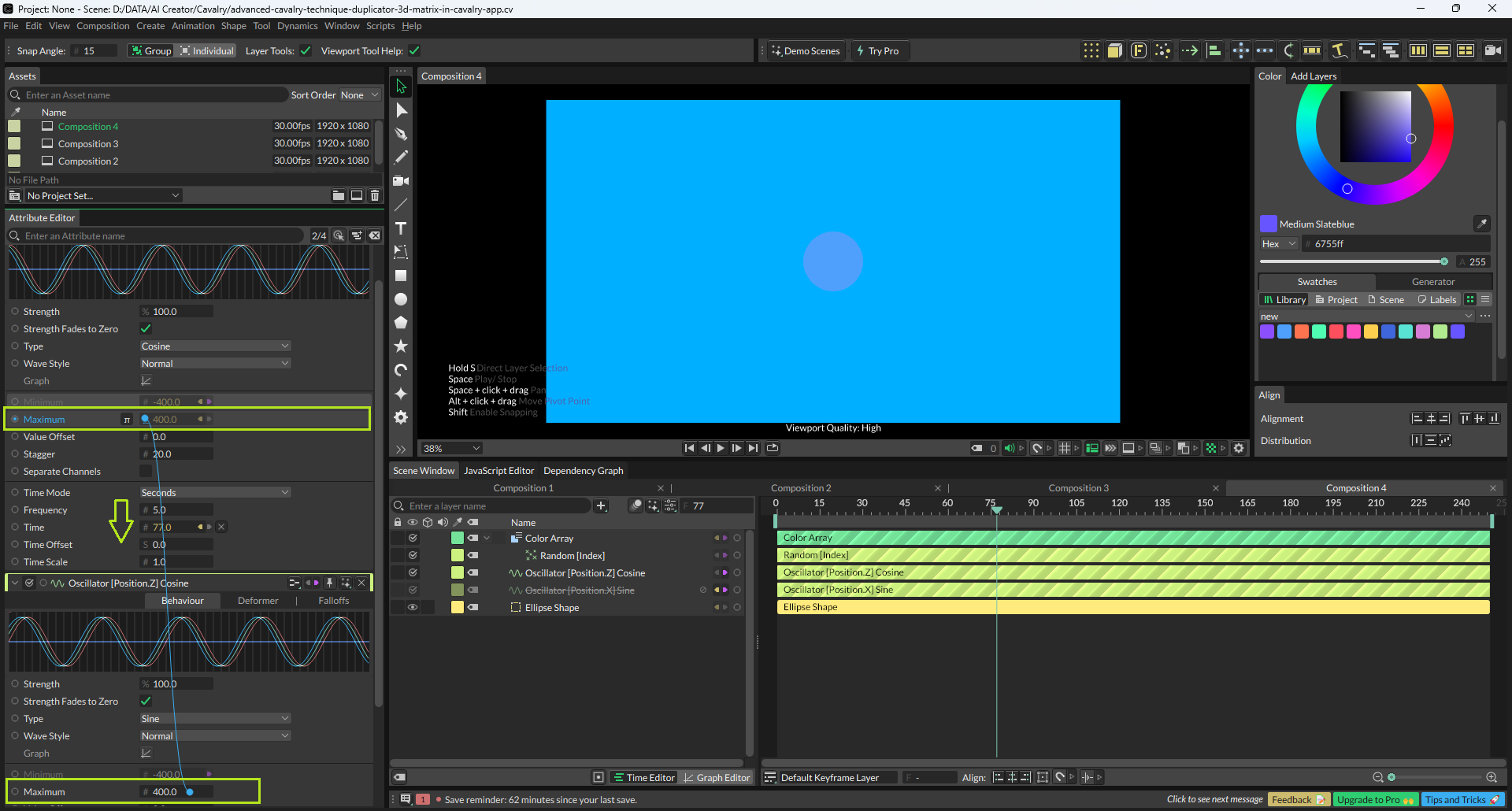The height and width of the screenshot is (811, 1512).
Task: Select the orange swatch in library
Action: tap(1302, 331)
